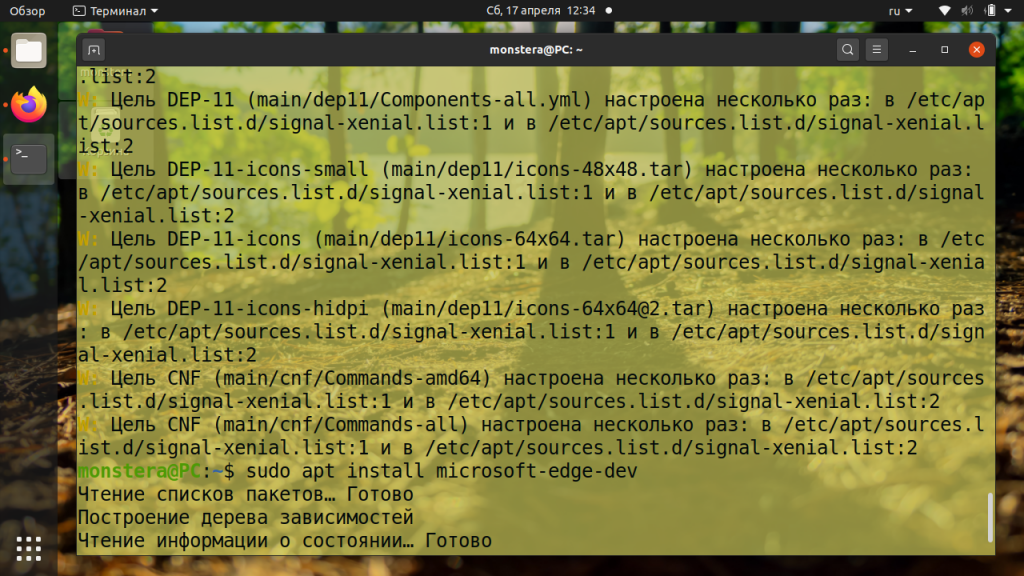1024x576 pixels.
Task: Show the Applications grid in the dock
Action: [x=28, y=548]
